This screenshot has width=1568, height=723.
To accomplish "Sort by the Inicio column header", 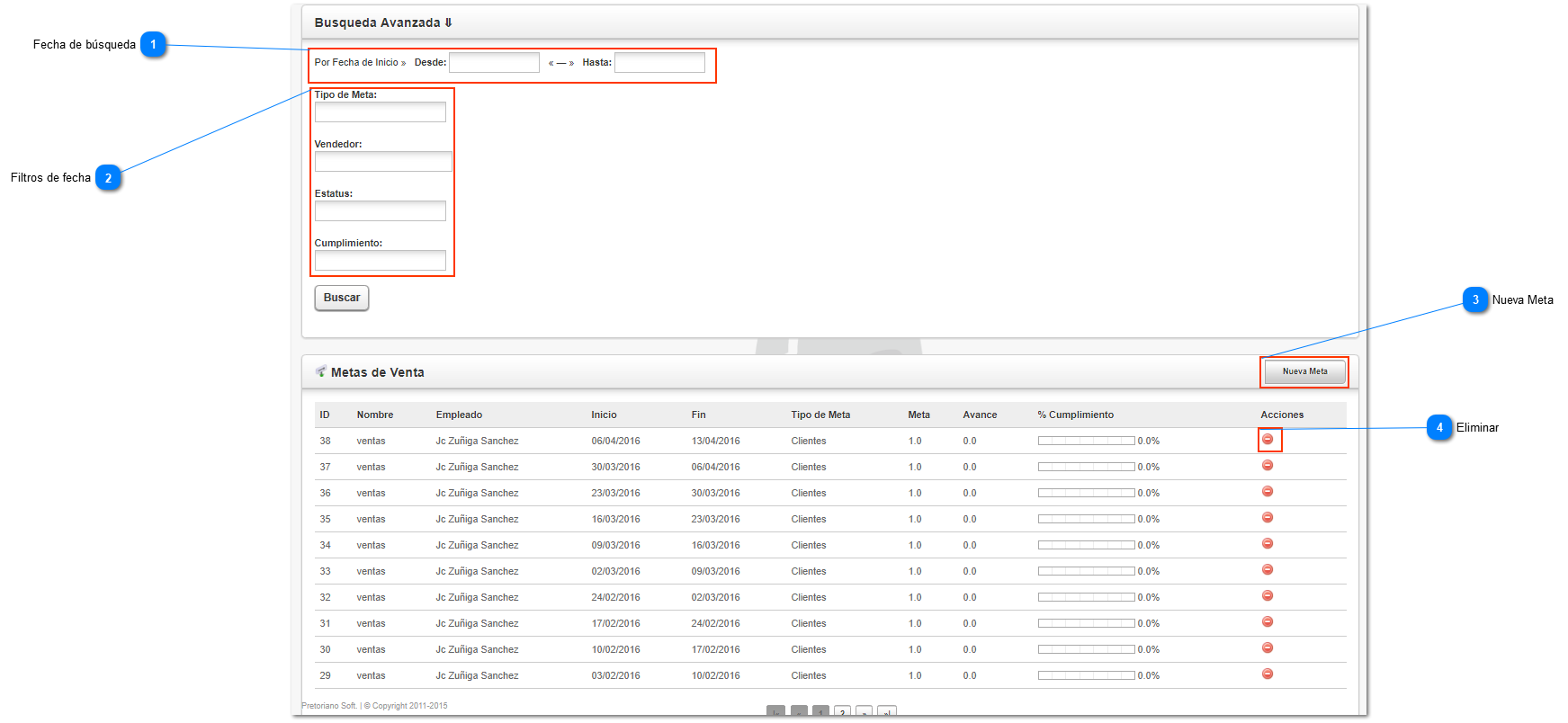I will coord(604,415).
